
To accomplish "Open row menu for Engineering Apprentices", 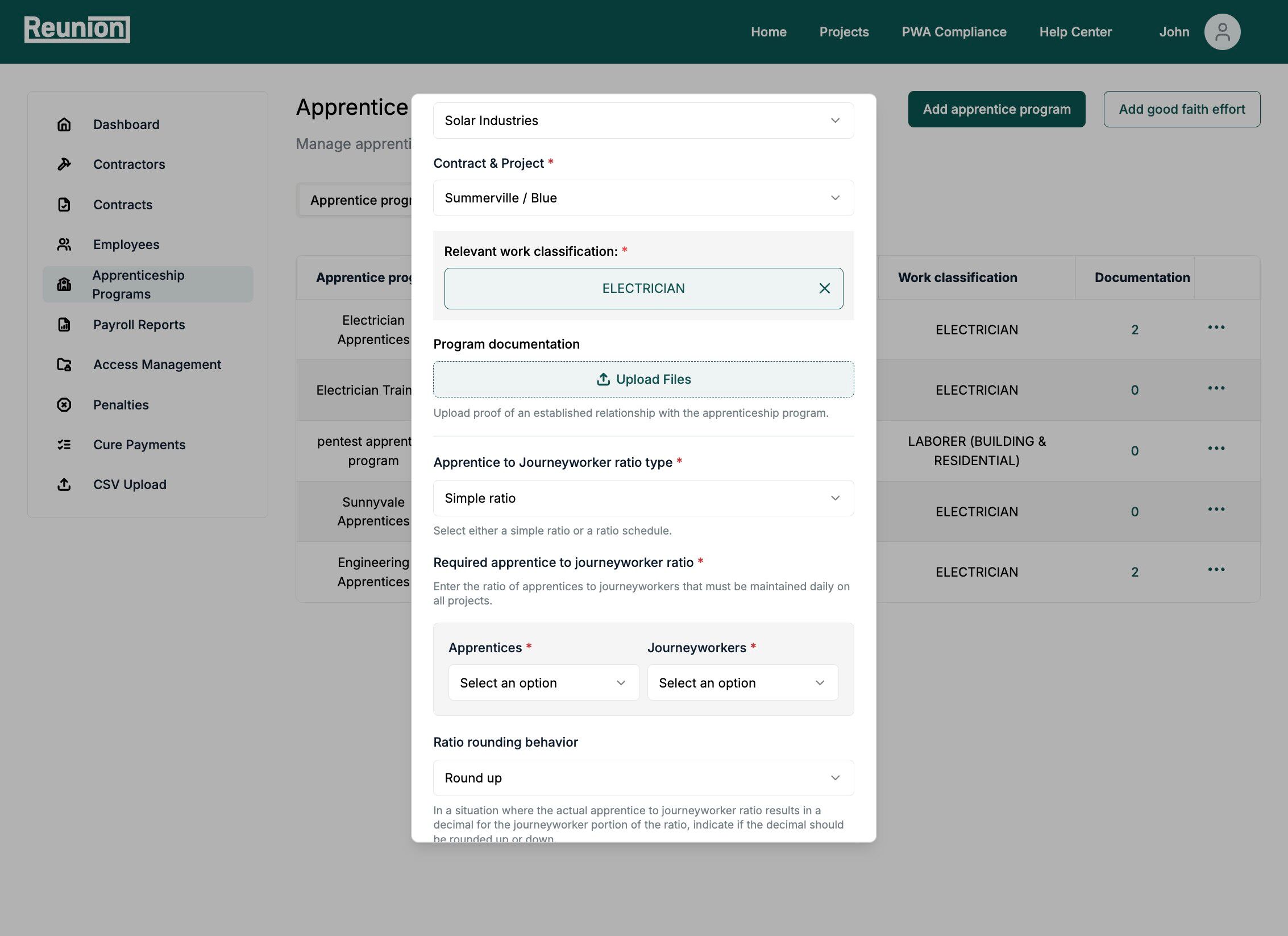I will [x=1216, y=570].
